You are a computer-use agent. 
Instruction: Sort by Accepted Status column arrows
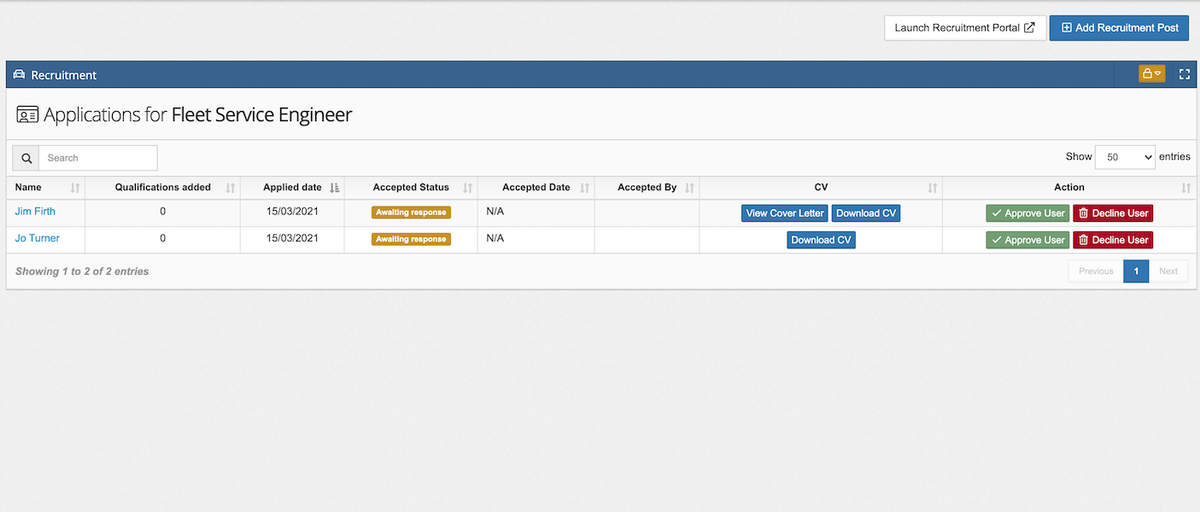click(468, 188)
